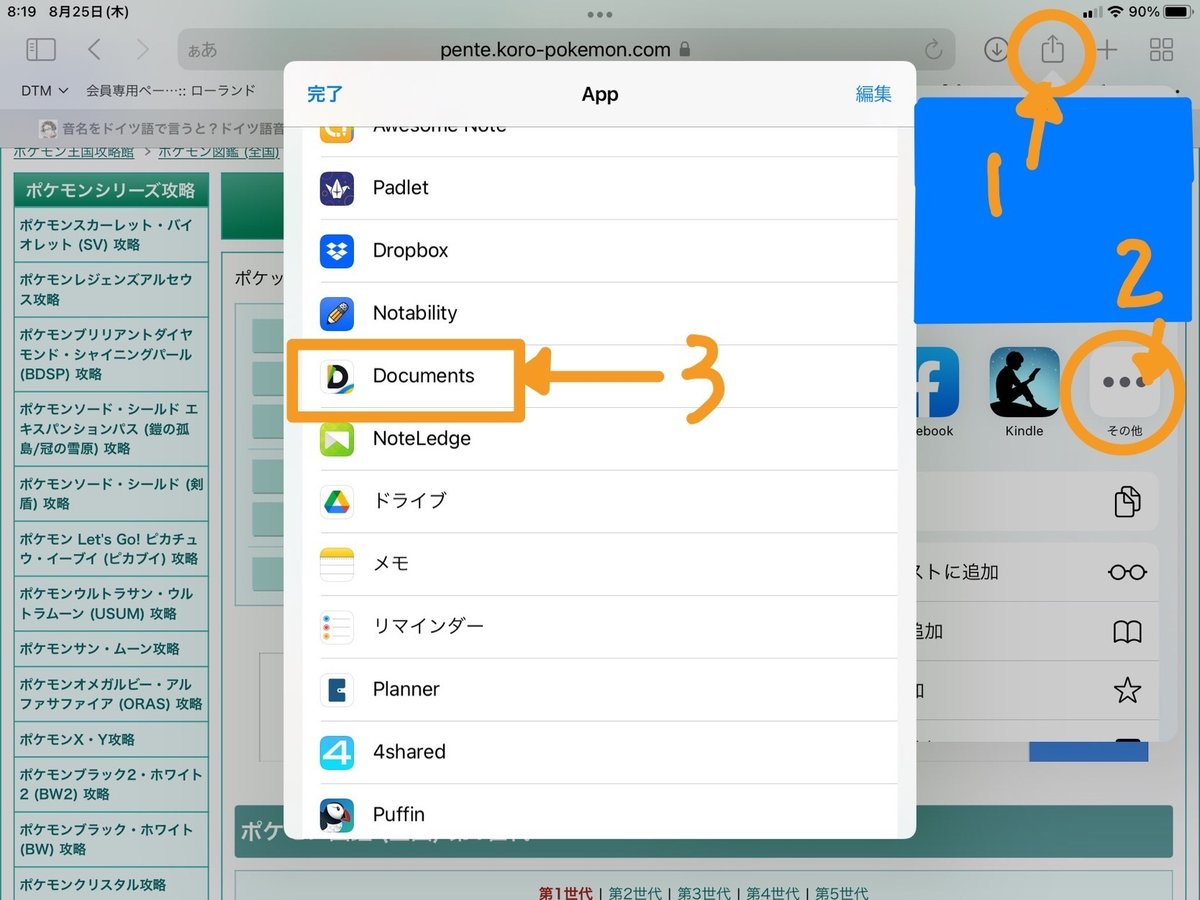Viewport: 1200px width, 900px height.
Task: Tap three-dot multitasking control at top
Action: pyautogui.click(x=600, y=14)
